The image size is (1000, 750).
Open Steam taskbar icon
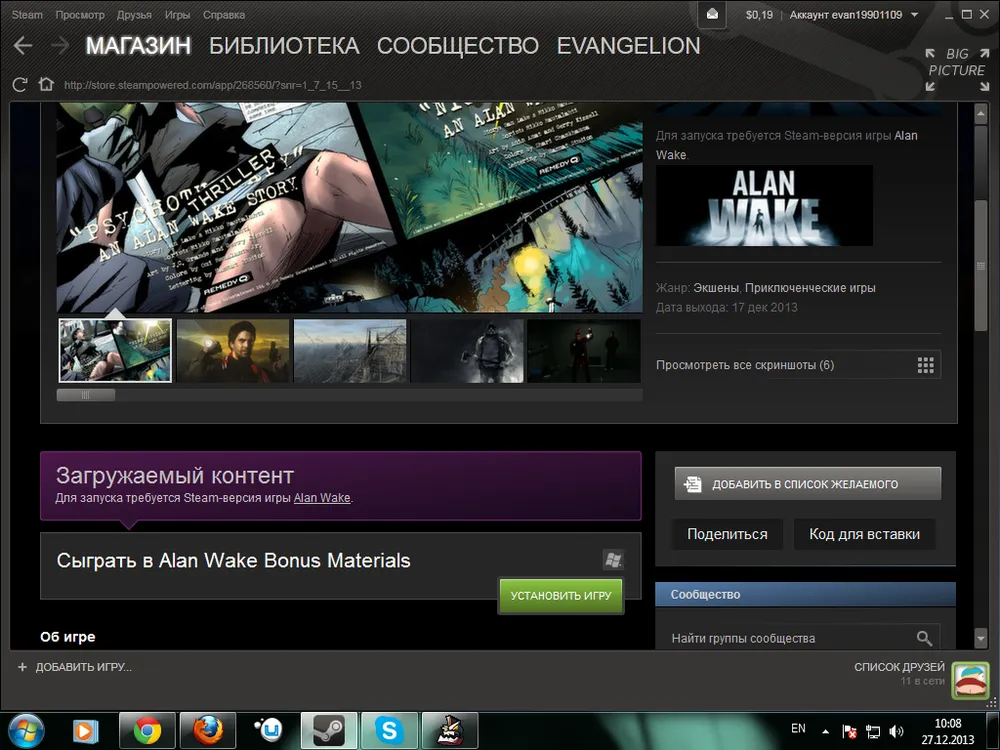click(x=328, y=731)
